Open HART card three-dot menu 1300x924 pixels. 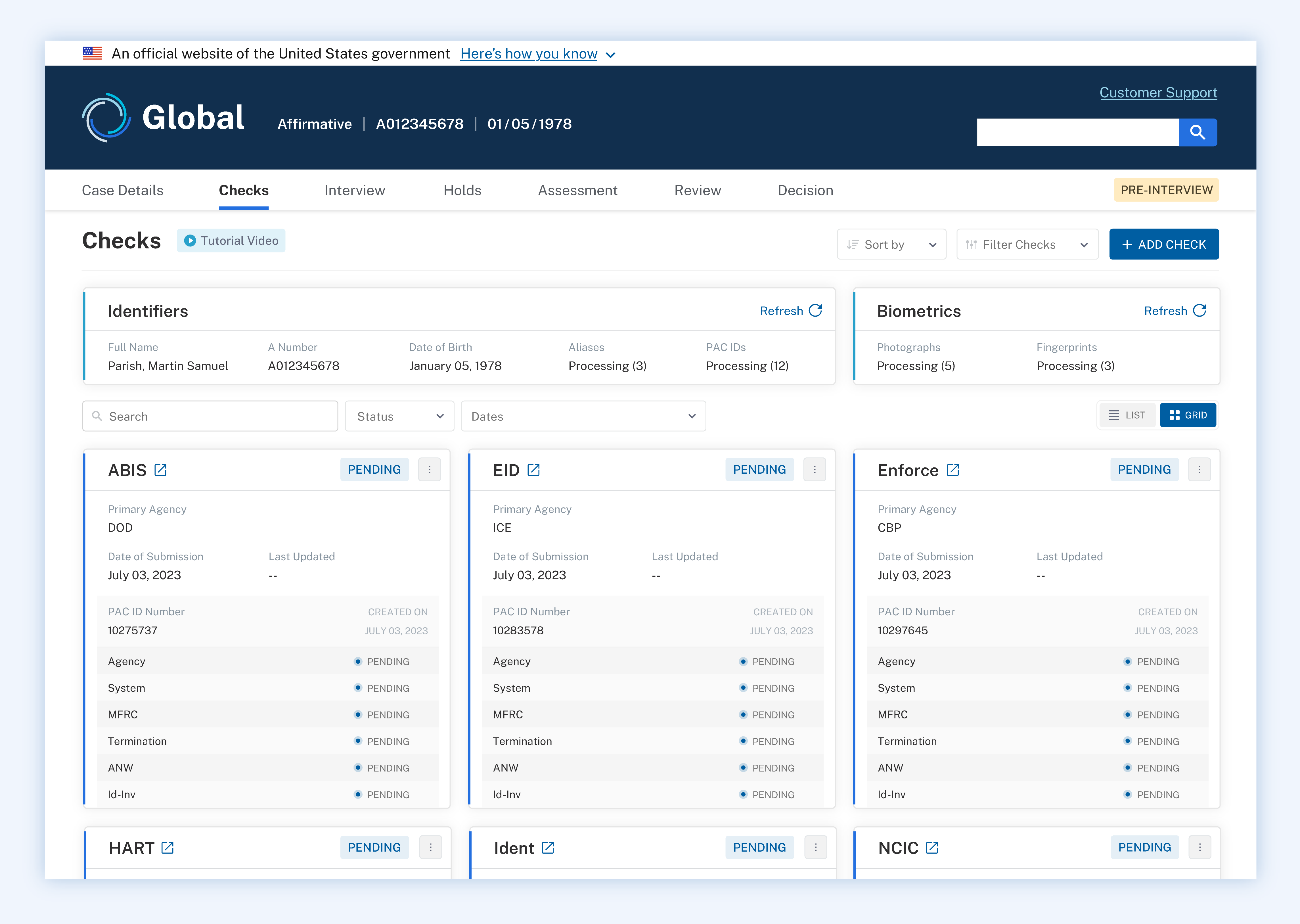[431, 847]
